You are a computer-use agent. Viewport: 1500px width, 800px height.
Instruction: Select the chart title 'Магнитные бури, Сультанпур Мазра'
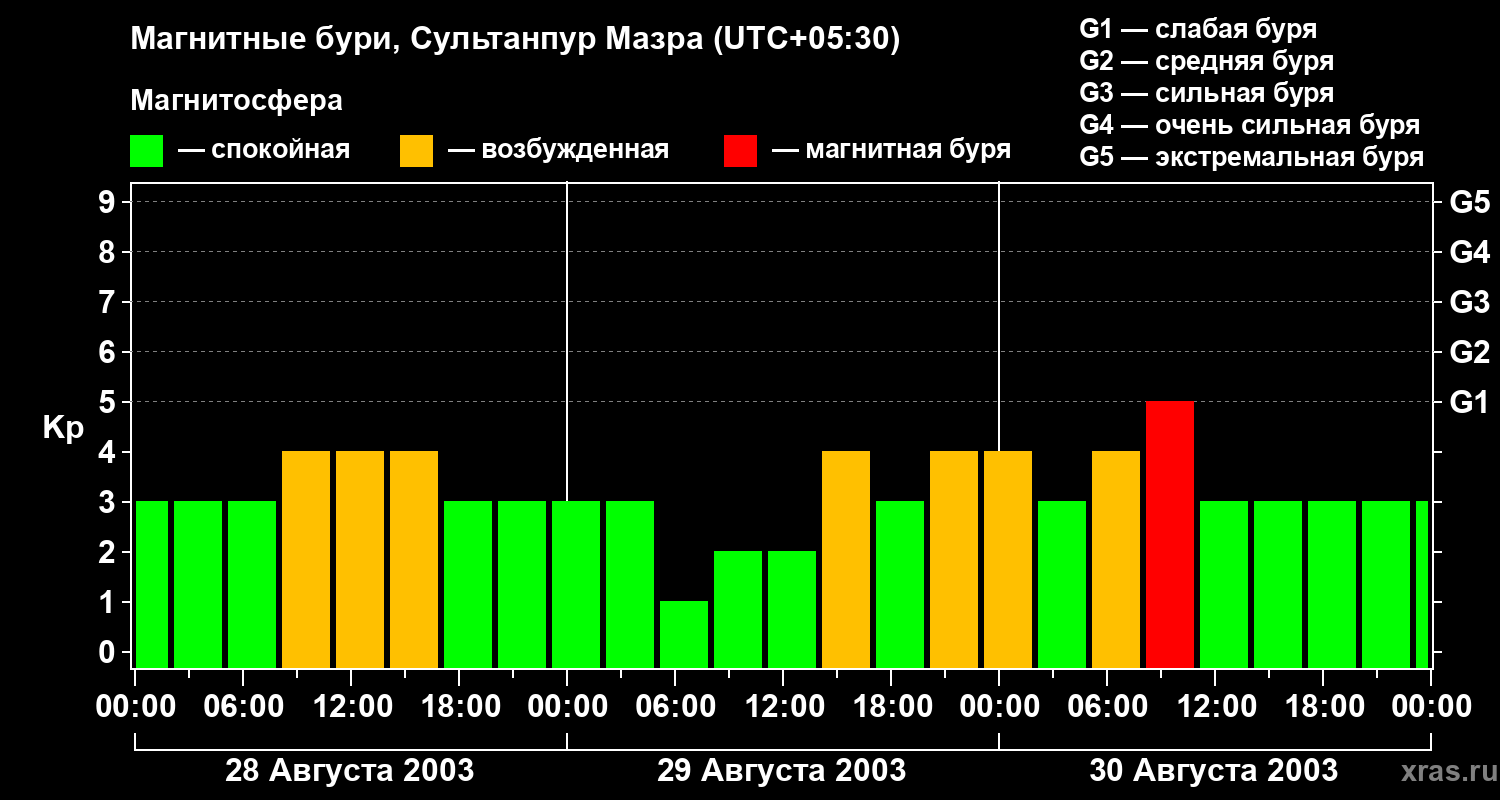(415, 40)
